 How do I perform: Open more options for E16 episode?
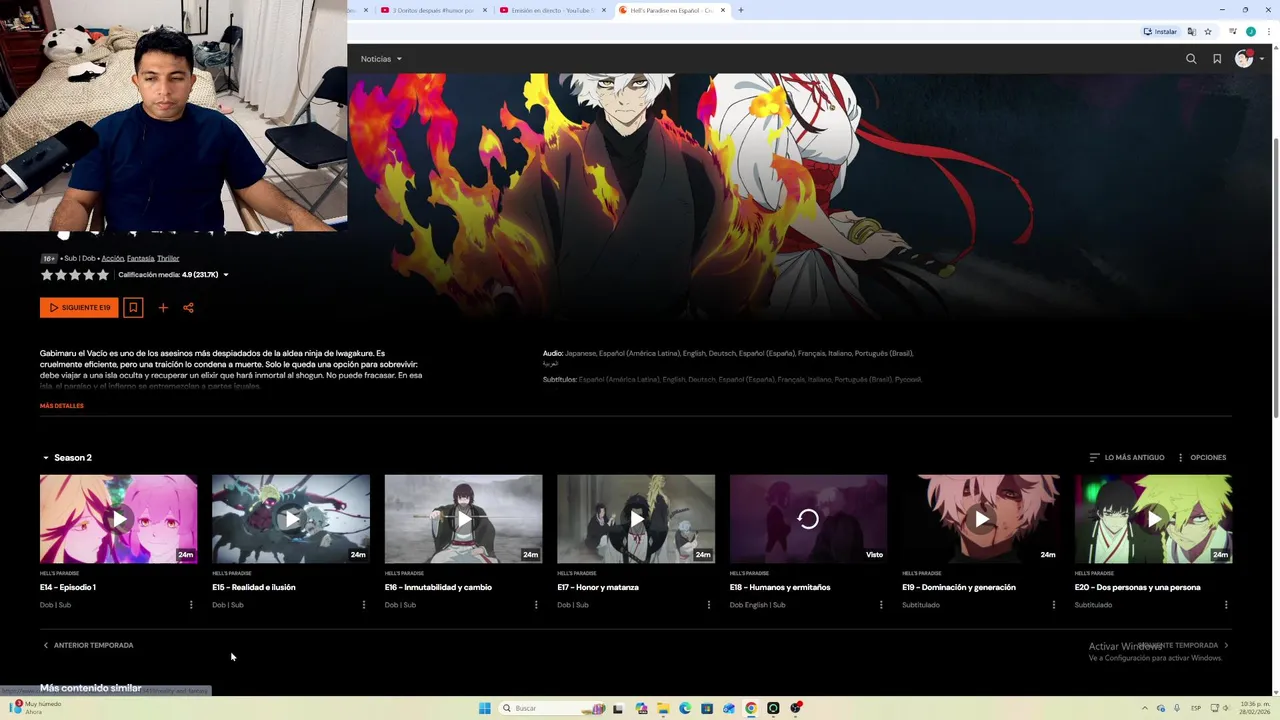tap(536, 605)
